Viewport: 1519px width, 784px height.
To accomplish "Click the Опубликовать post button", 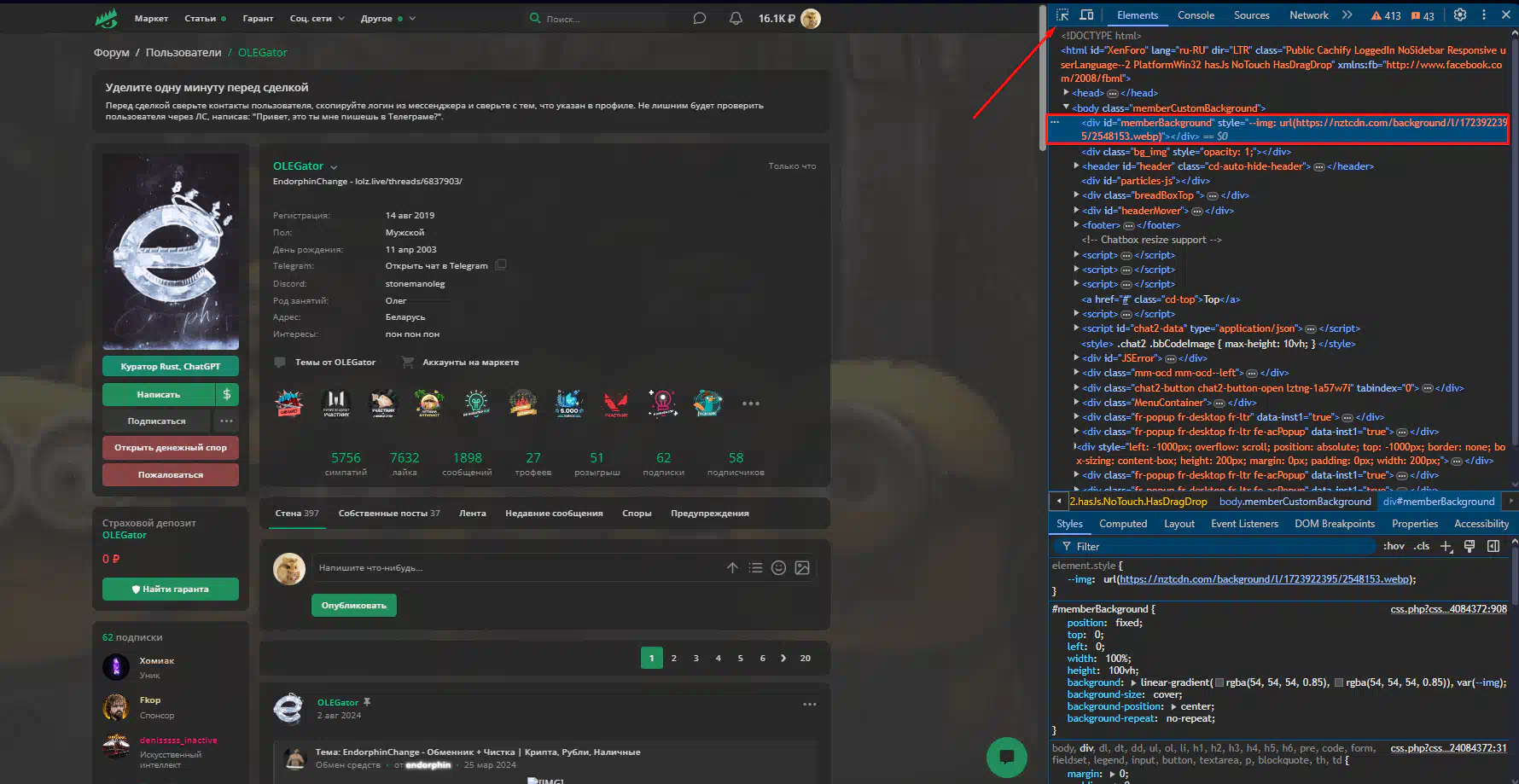I will (x=354, y=606).
